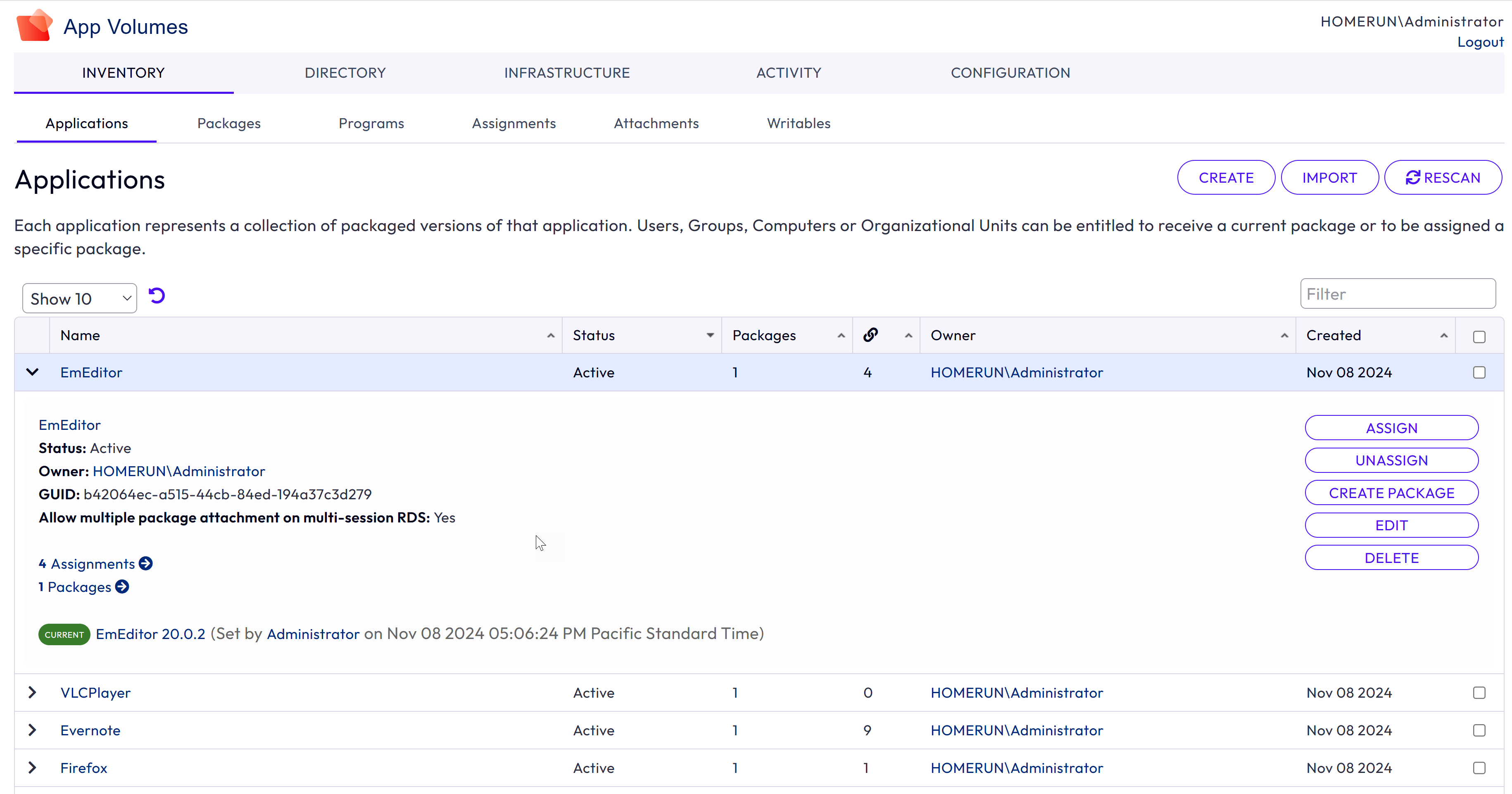Click the arrow icon beside 1 Packages

coord(122,587)
